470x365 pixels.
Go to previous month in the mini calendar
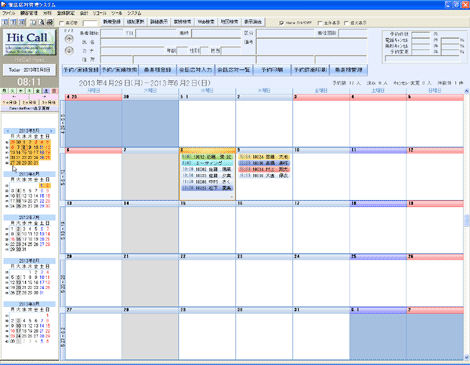point(8,131)
